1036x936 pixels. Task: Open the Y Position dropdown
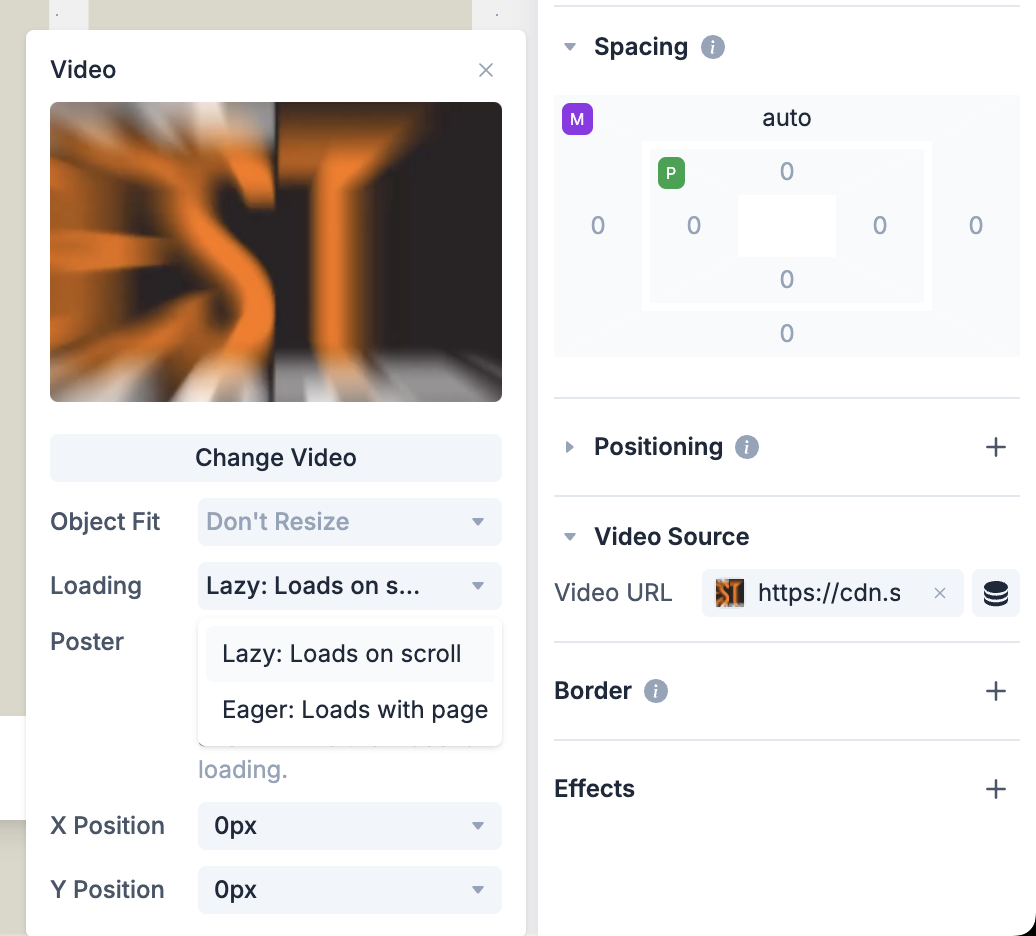pos(350,890)
